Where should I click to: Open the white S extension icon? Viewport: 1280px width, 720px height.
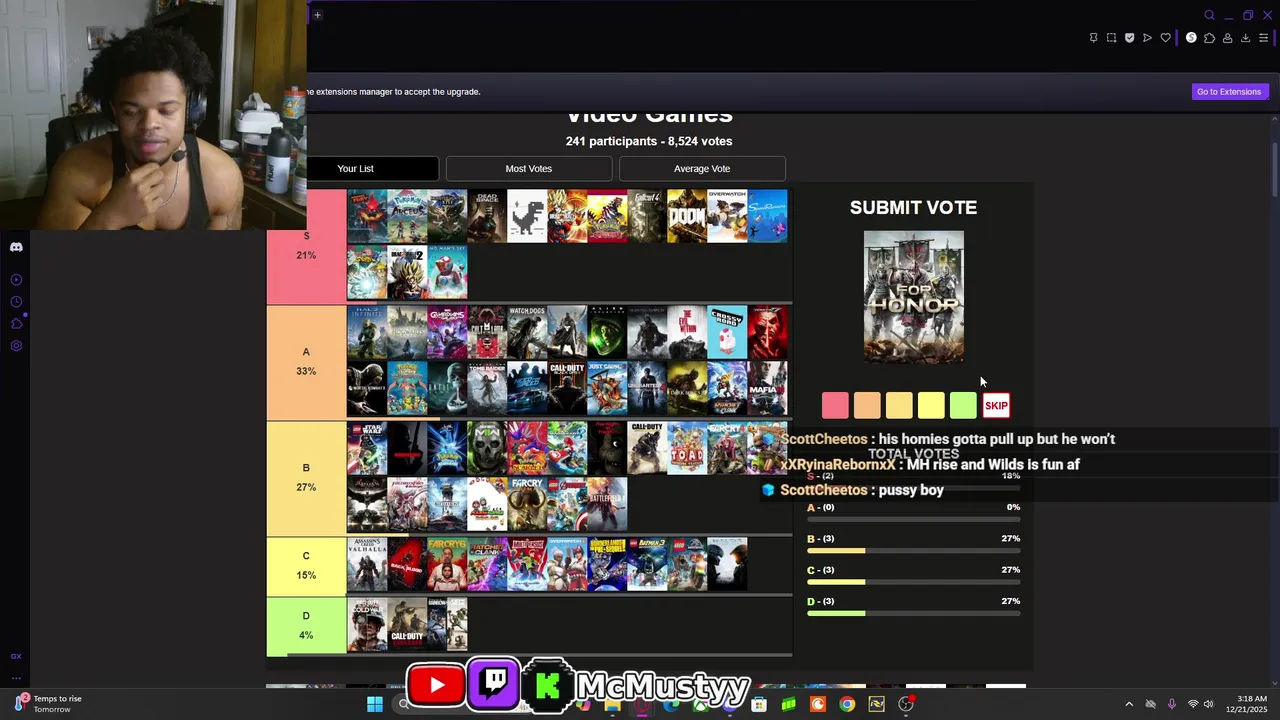coord(1191,38)
